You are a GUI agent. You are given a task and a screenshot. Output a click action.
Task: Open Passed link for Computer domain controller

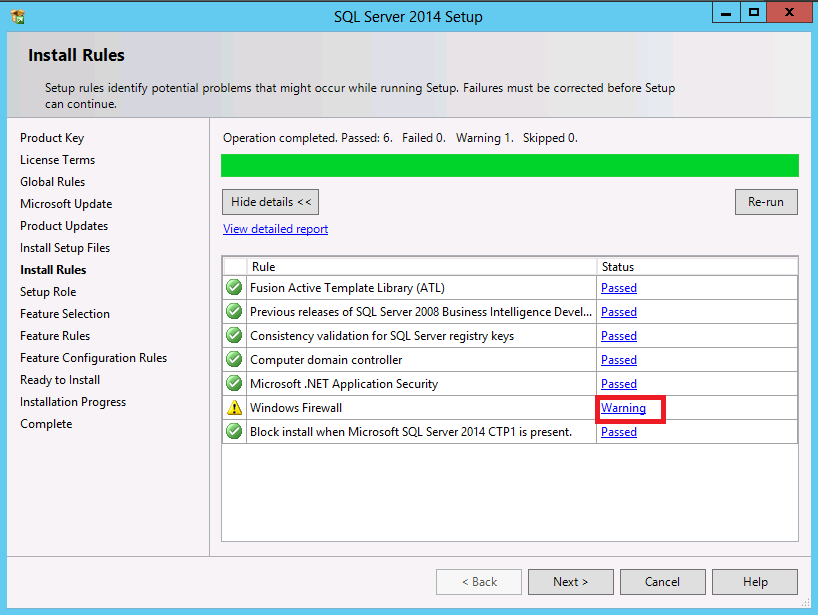click(x=619, y=360)
